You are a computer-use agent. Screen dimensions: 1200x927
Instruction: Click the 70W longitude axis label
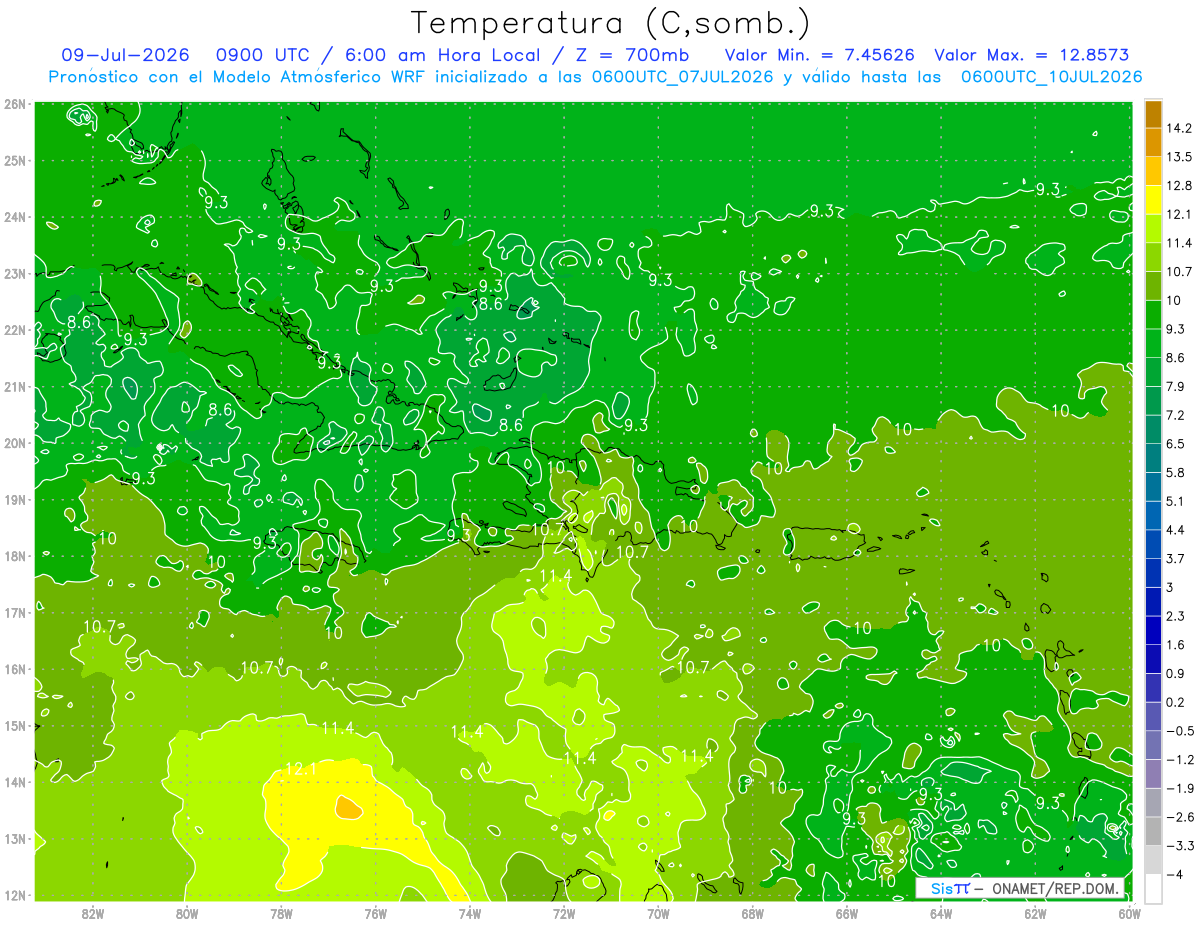(658, 913)
